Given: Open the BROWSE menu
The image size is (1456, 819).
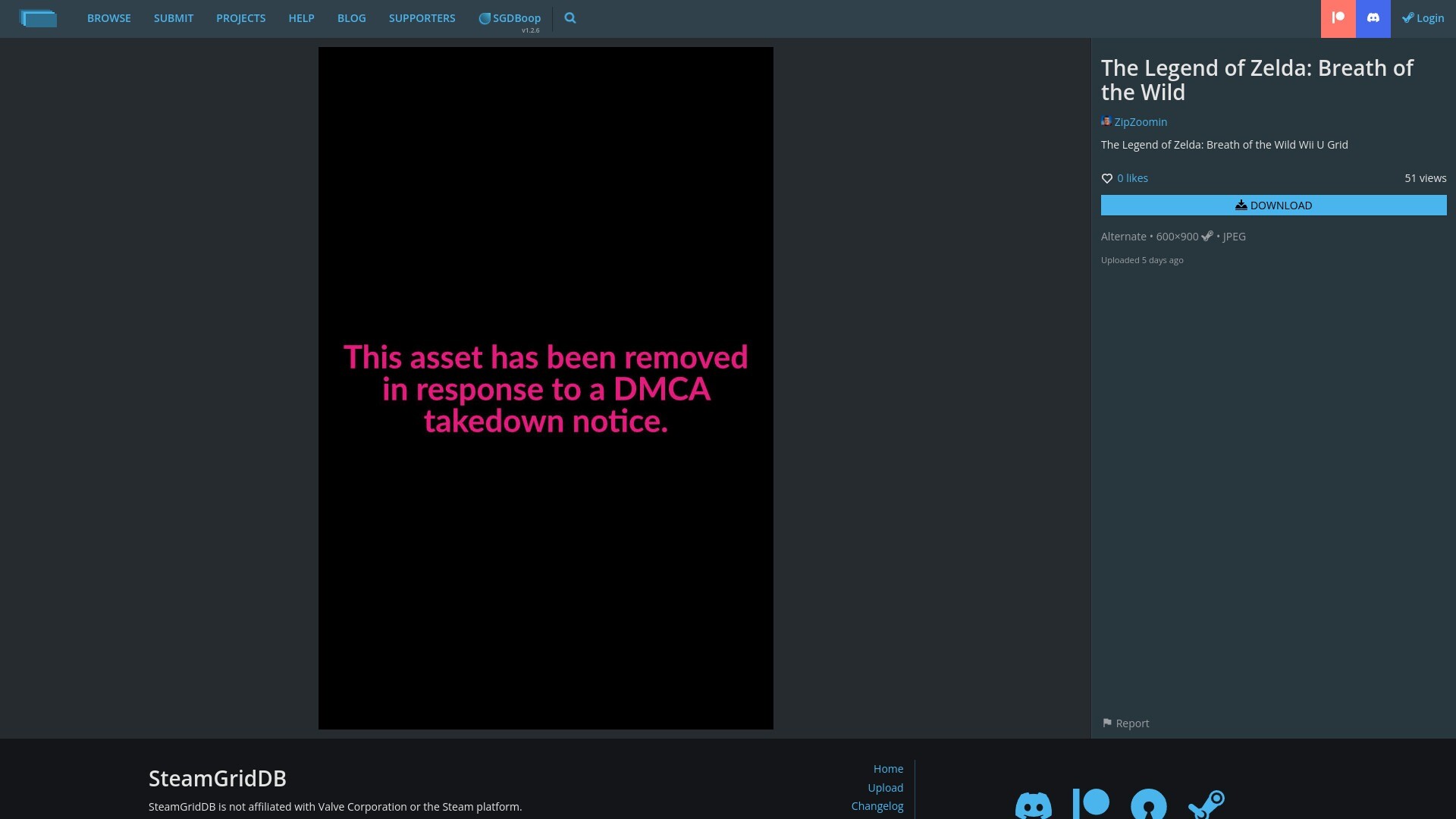Looking at the screenshot, I should 108,18.
